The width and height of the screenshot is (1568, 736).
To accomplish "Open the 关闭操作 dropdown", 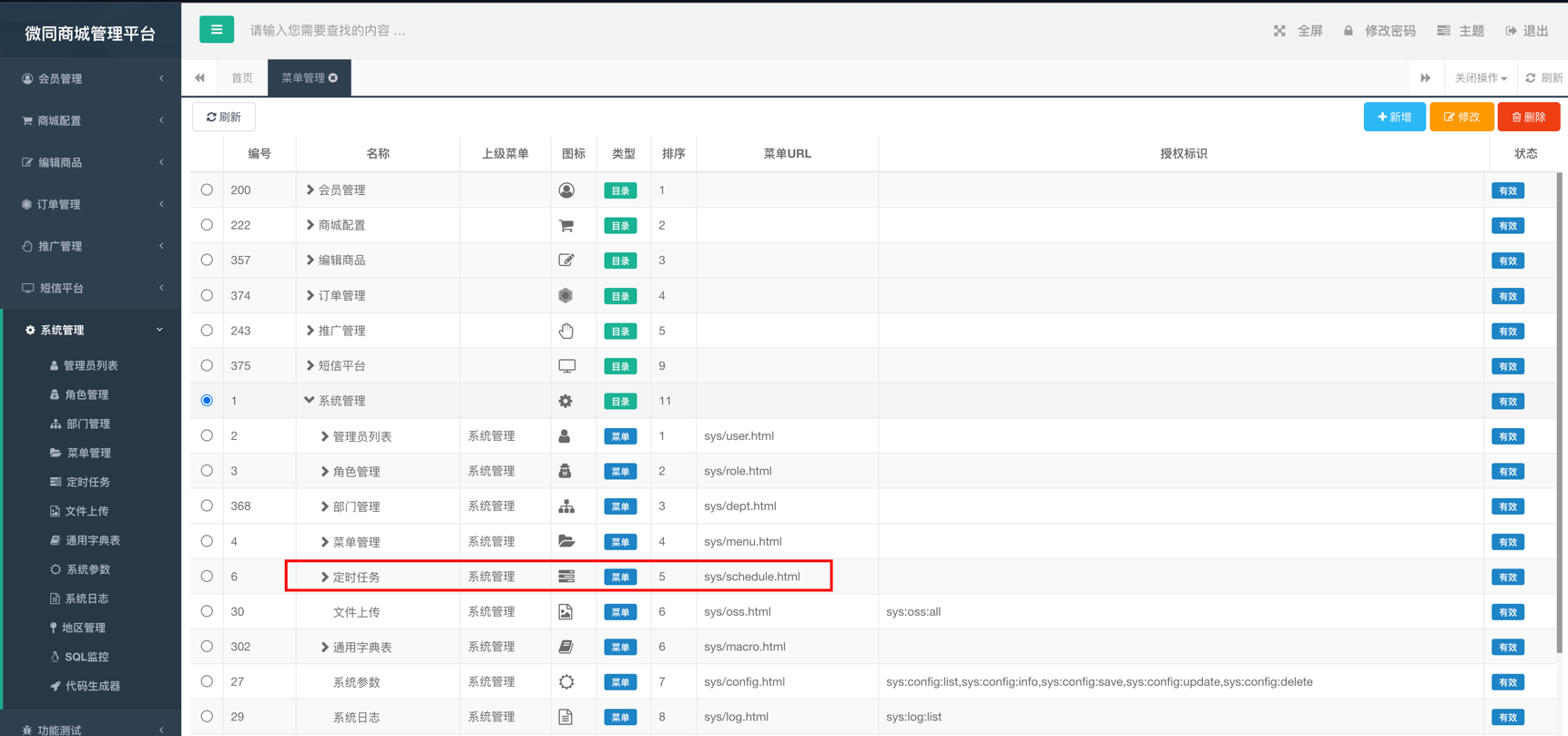I will 1481,78.
